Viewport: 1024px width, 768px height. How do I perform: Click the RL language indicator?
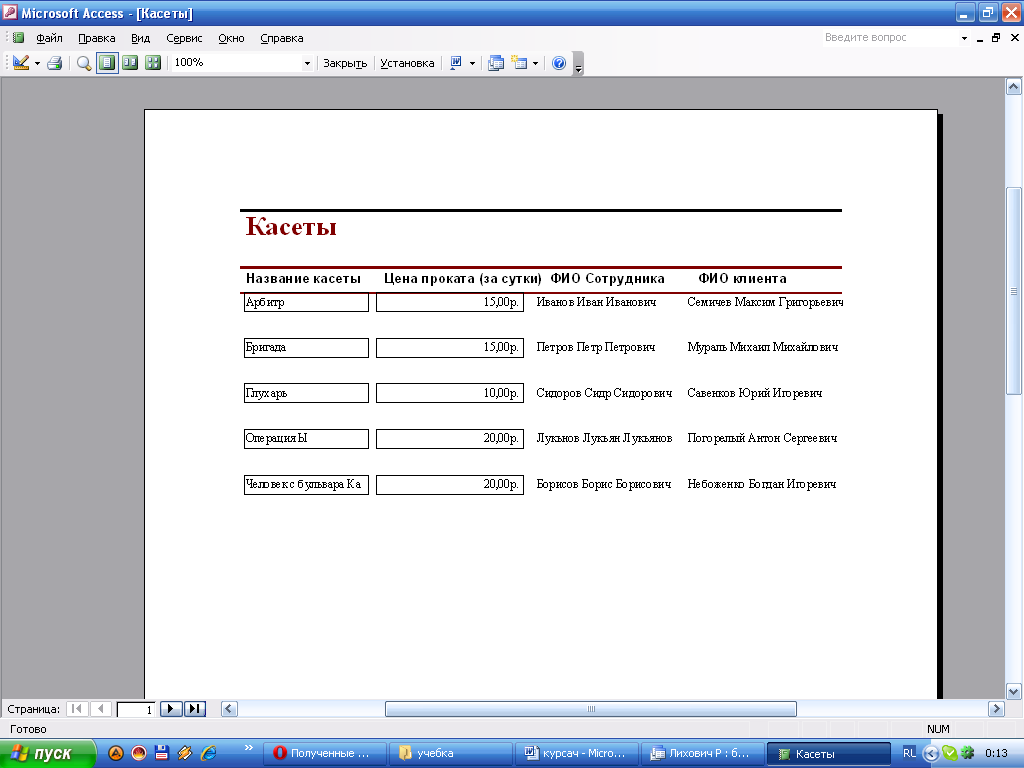coord(909,753)
